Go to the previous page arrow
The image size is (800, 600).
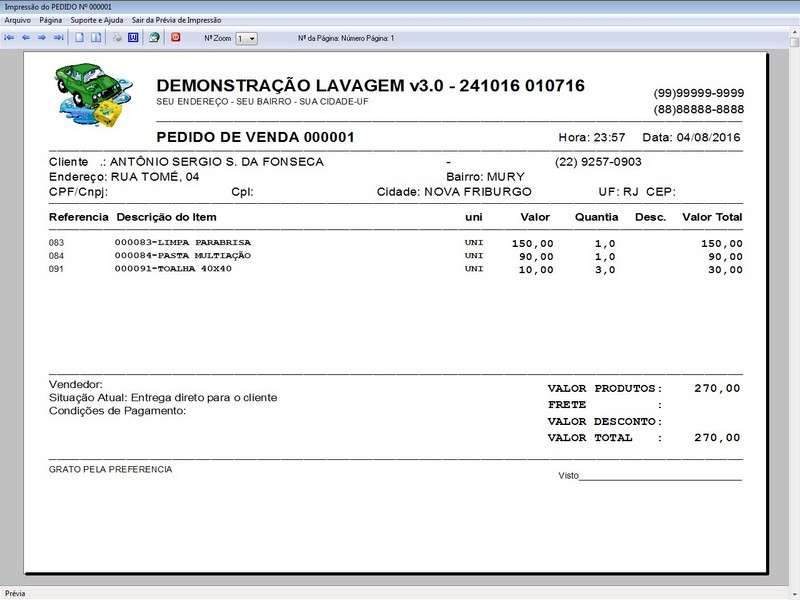(x=27, y=38)
